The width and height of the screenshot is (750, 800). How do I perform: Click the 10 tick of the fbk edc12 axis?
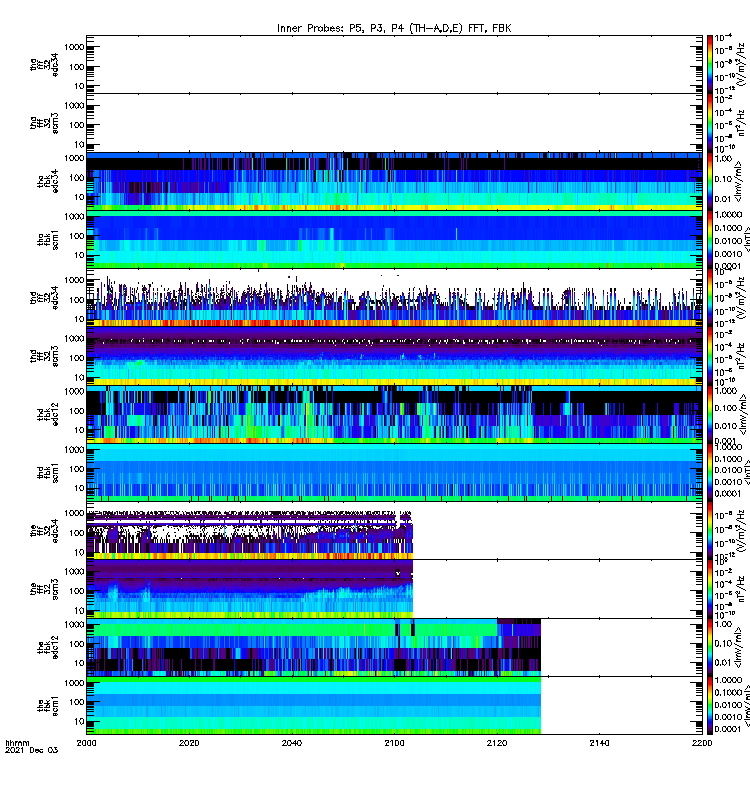pos(79,663)
